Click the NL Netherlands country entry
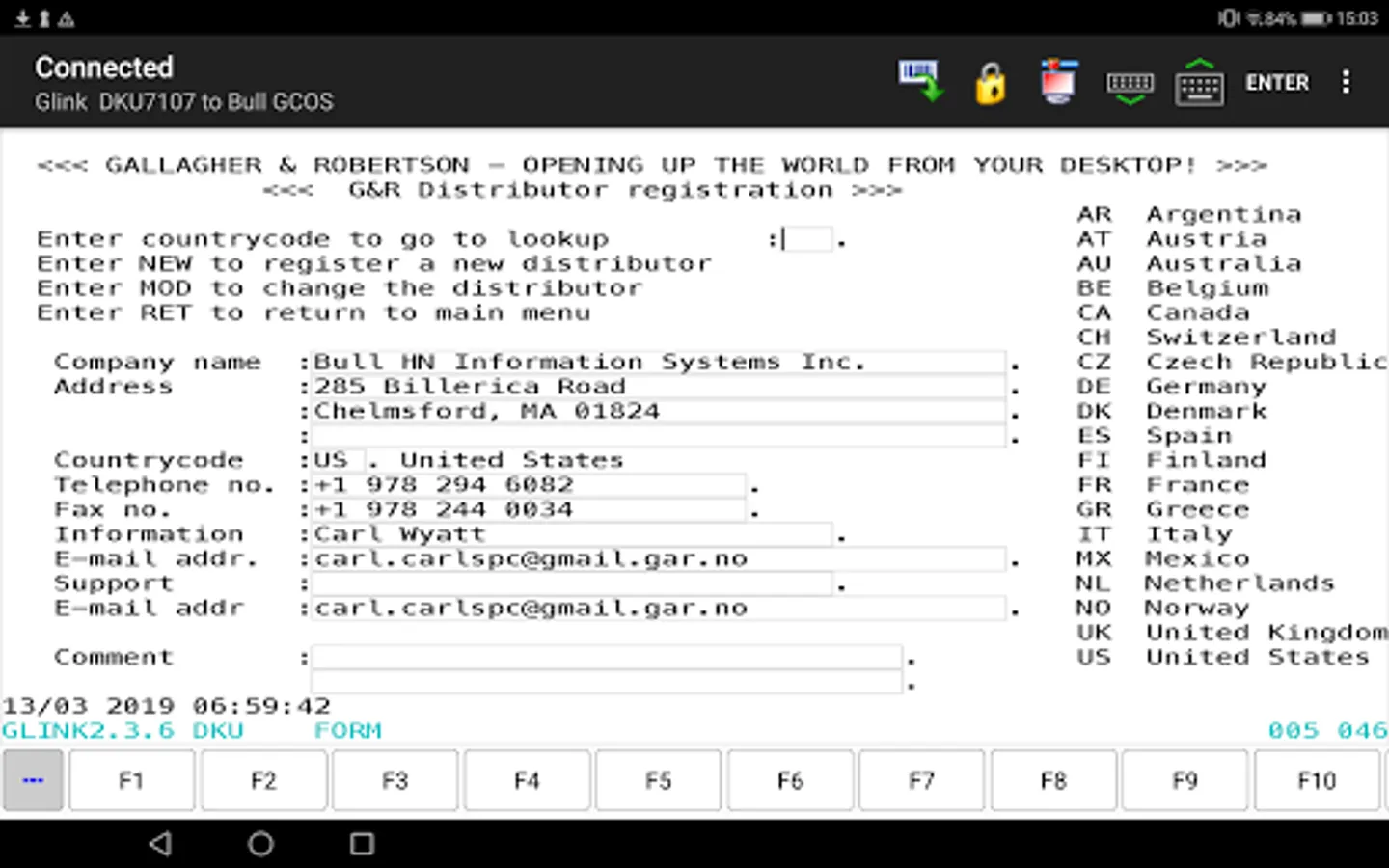The height and width of the screenshot is (868, 1389). (1206, 583)
